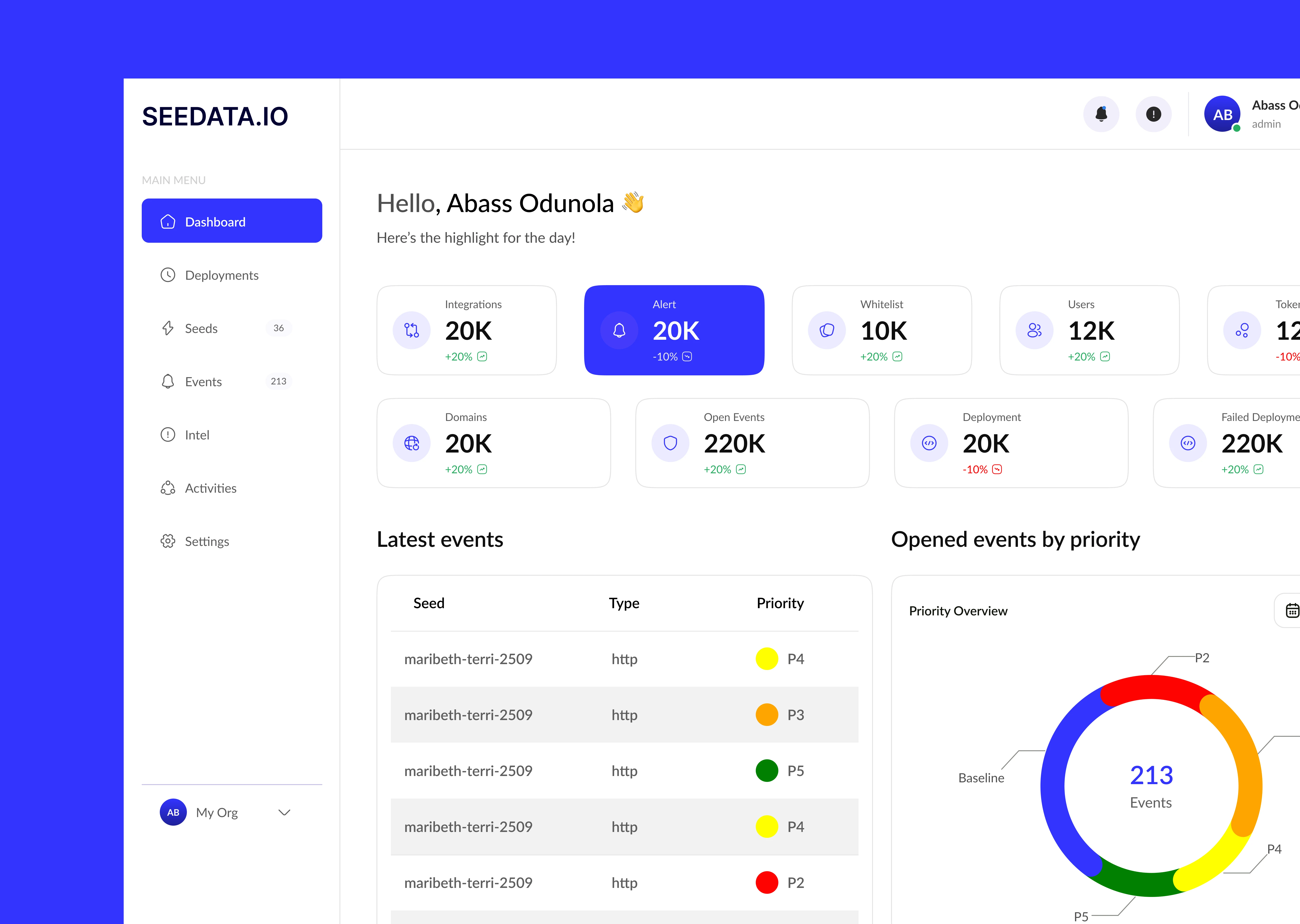Click the Domains globe icon
The image size is (1300, 924).
click(411, 443)
